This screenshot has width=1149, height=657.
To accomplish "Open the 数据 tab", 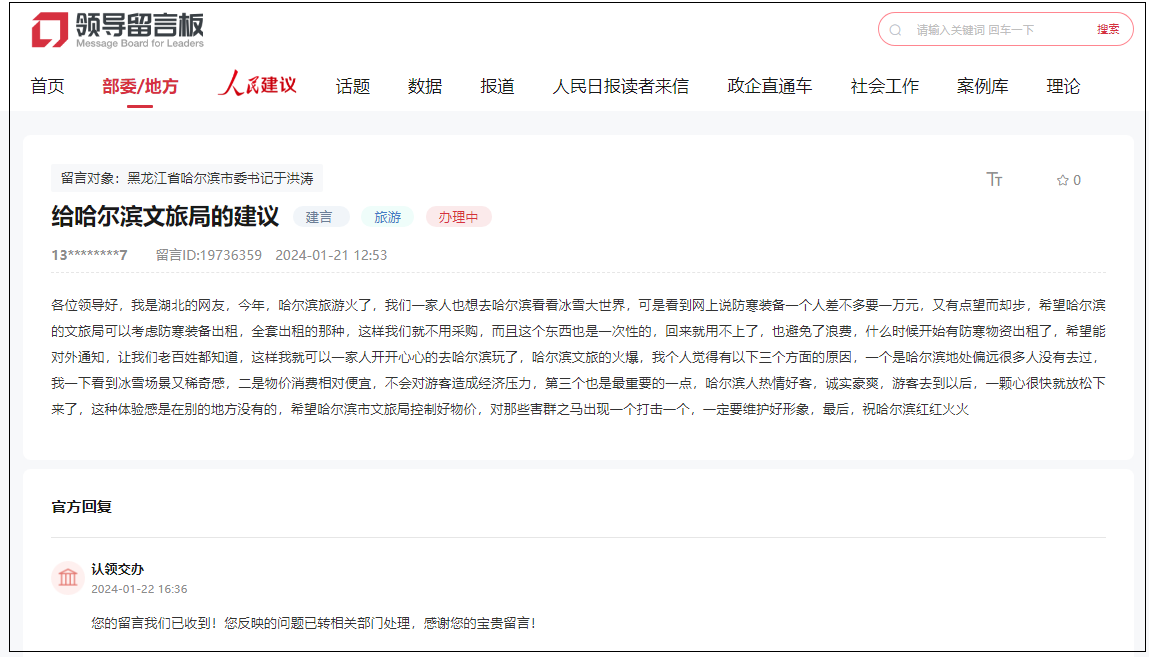I will click(x=425, y=86).
